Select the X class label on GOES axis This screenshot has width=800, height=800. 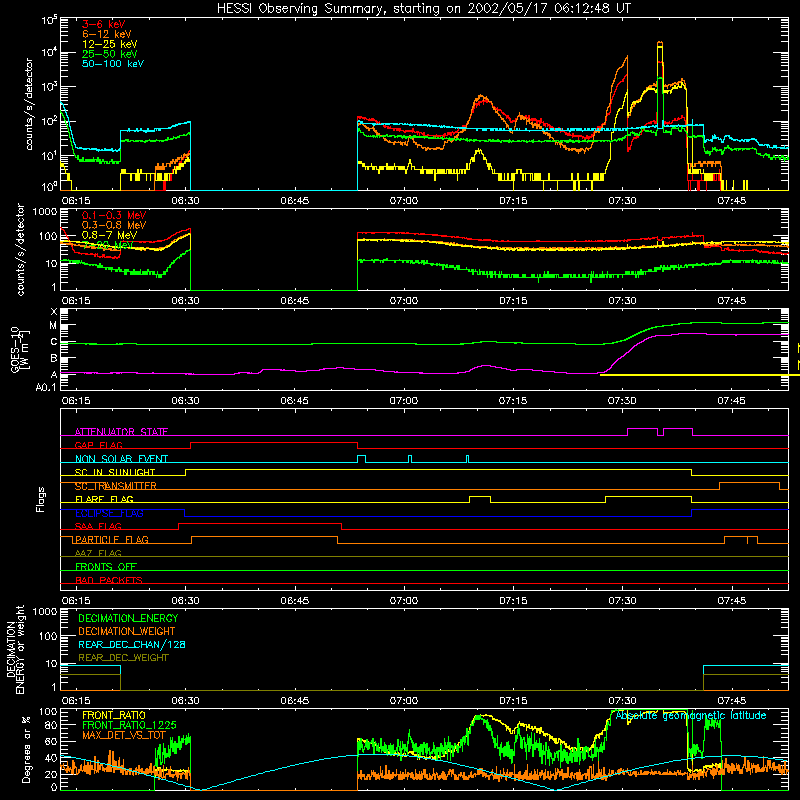[x=54, y=312]
